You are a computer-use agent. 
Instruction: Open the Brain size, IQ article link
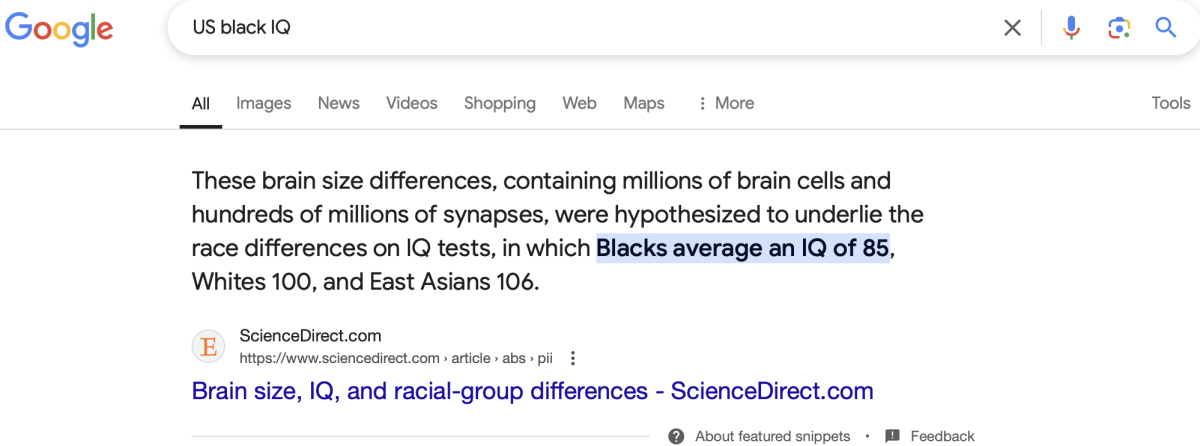pyautogui.click(x=533, y=391)
